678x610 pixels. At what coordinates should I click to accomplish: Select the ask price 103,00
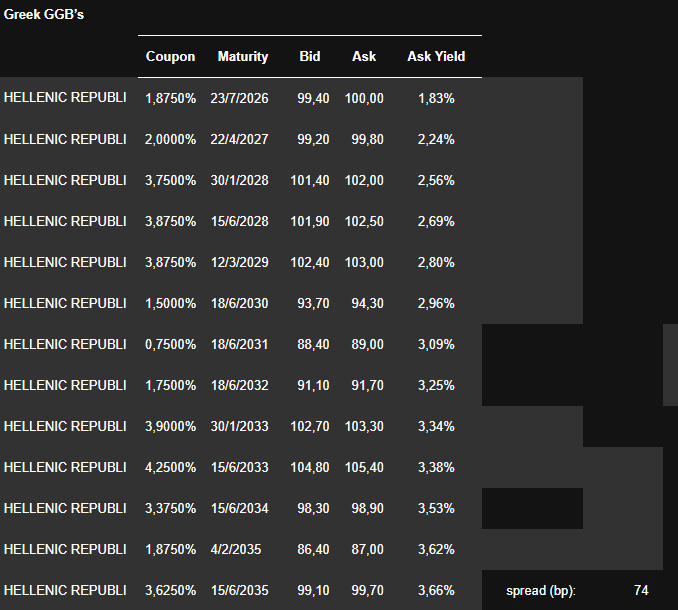tap(367, 262)
